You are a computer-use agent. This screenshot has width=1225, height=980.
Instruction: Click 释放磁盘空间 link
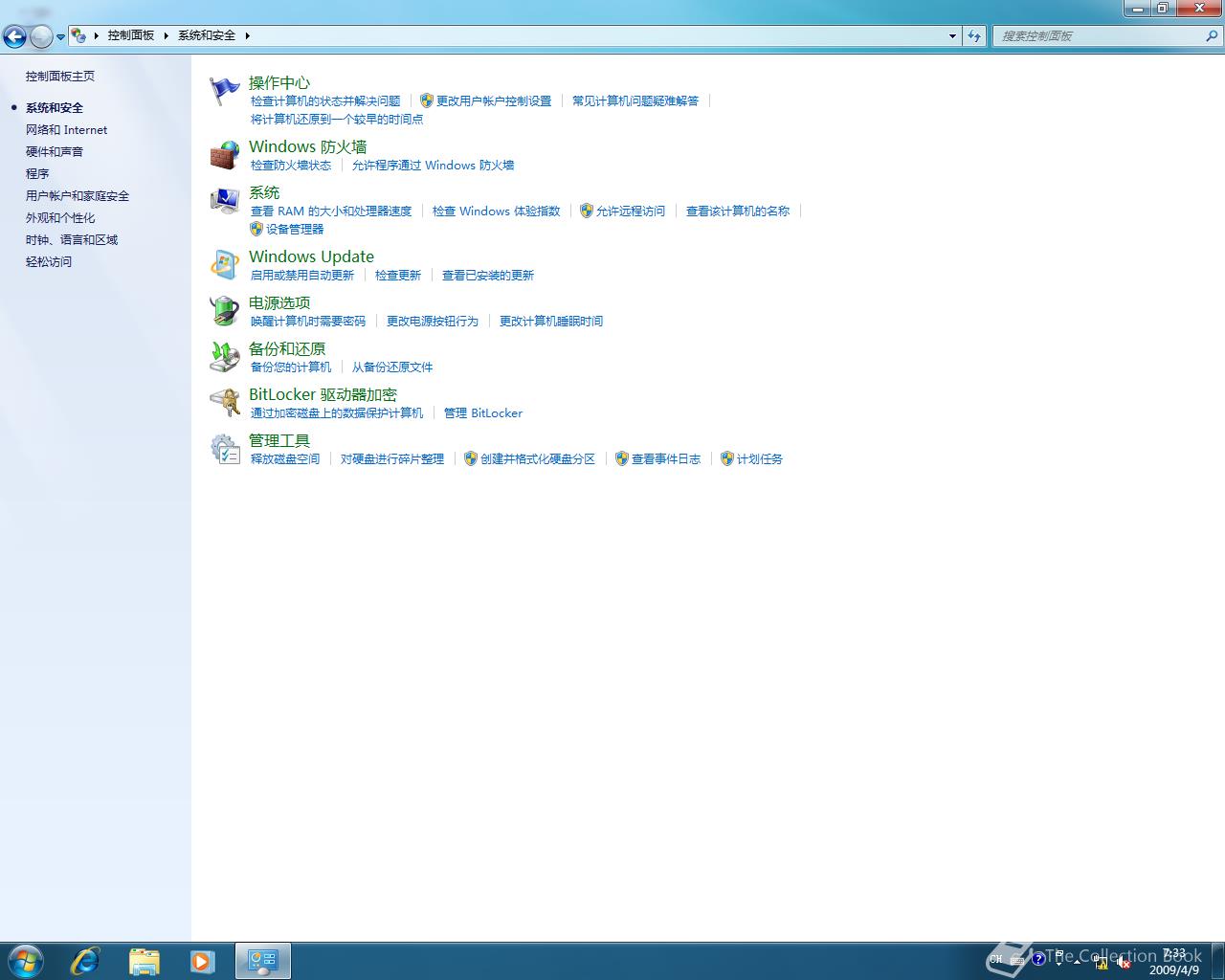pyautogui.click(x=285, y=458)
